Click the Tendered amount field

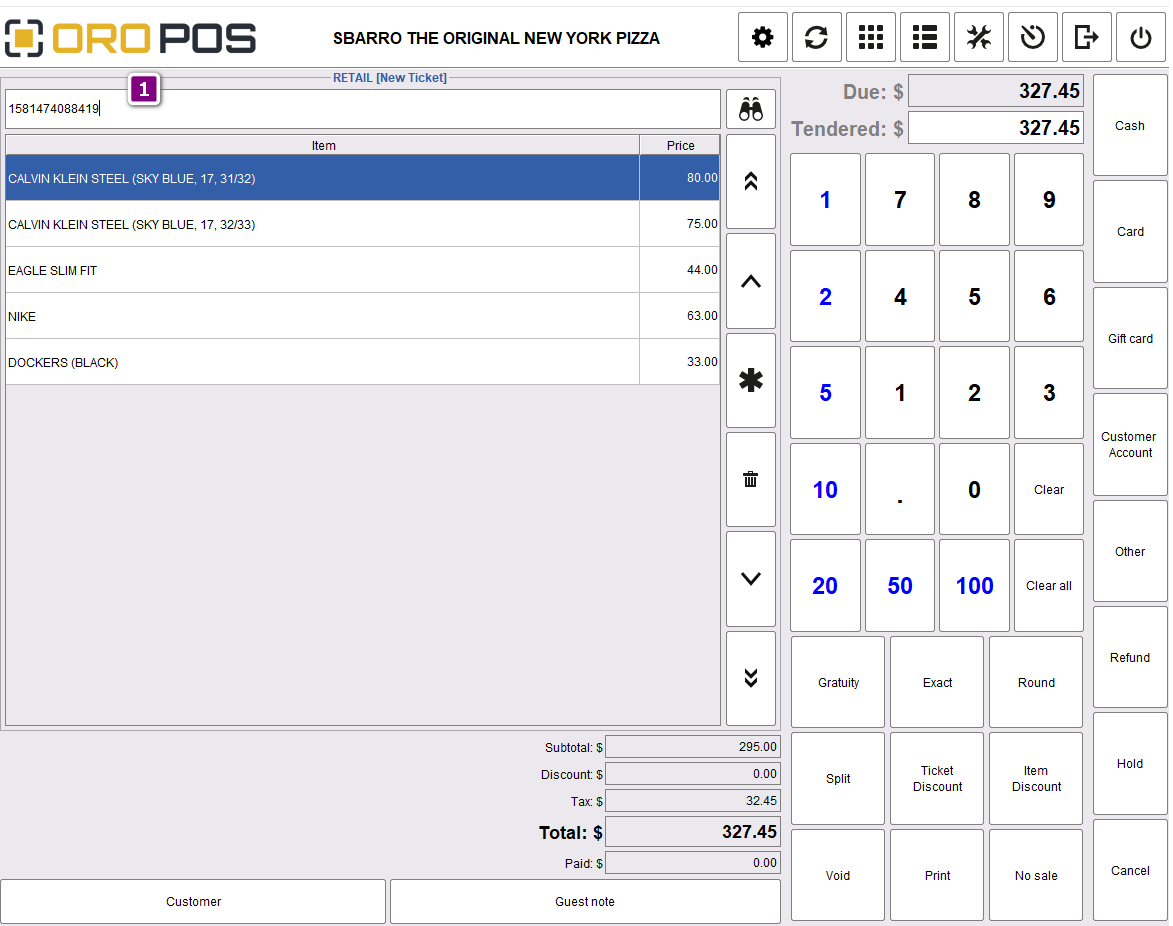point(996,128)
